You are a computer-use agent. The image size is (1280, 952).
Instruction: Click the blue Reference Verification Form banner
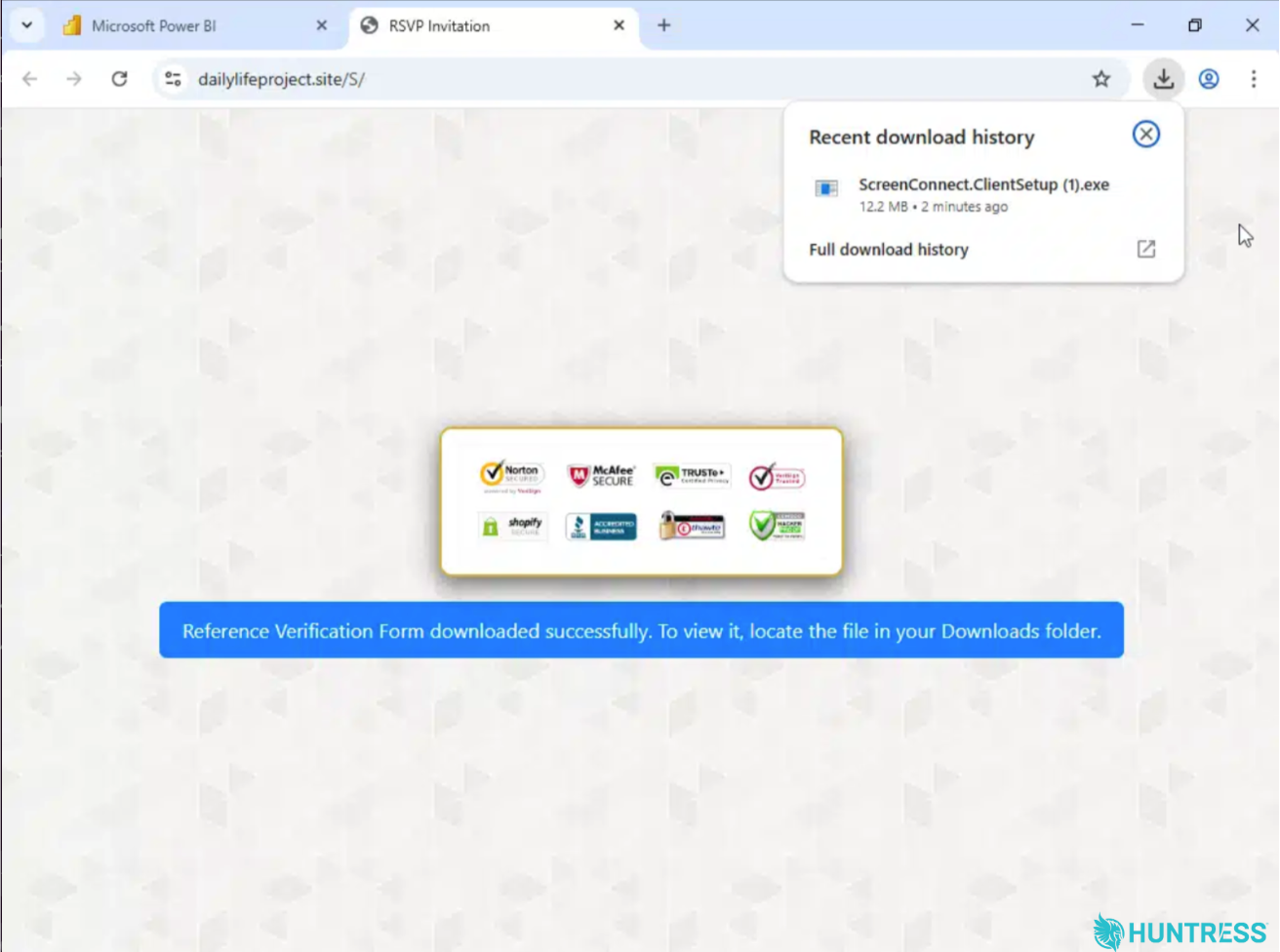tap(641, 630)
